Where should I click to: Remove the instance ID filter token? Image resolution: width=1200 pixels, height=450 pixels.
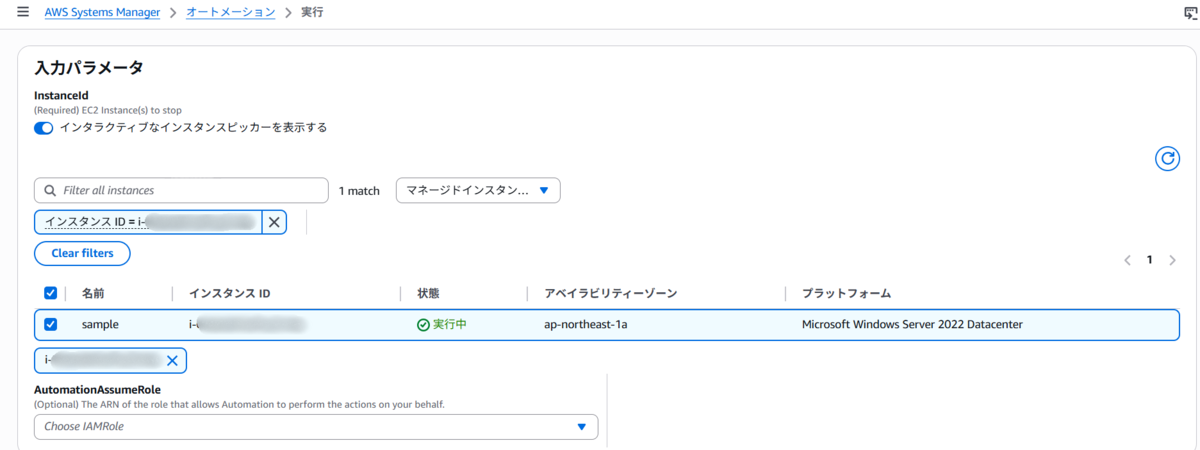tap(274, 222)
